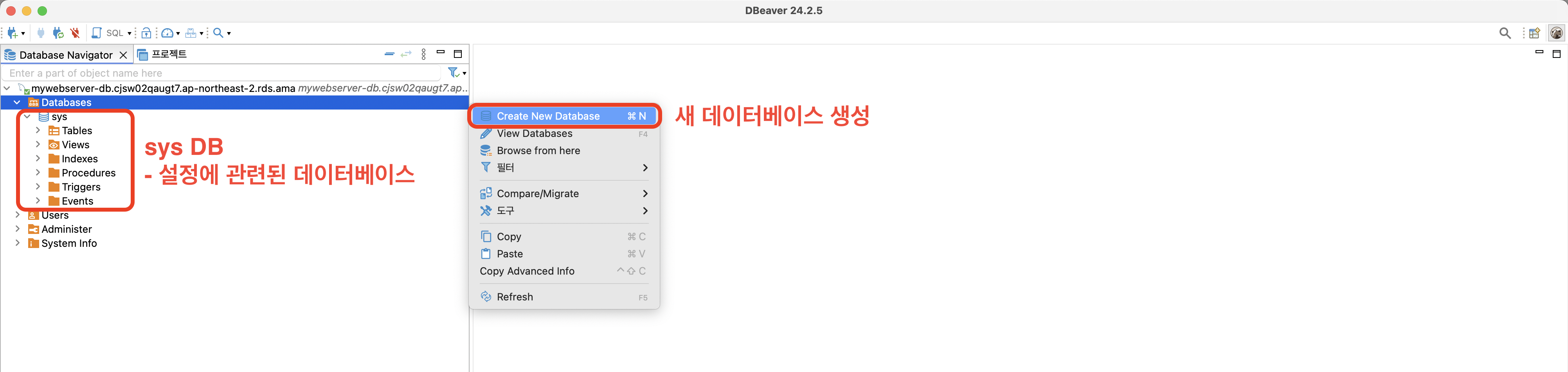Screen dimensions: 1568x372
Task: Open the New Connection dropdown arrow
Action: tap(23, 34)
